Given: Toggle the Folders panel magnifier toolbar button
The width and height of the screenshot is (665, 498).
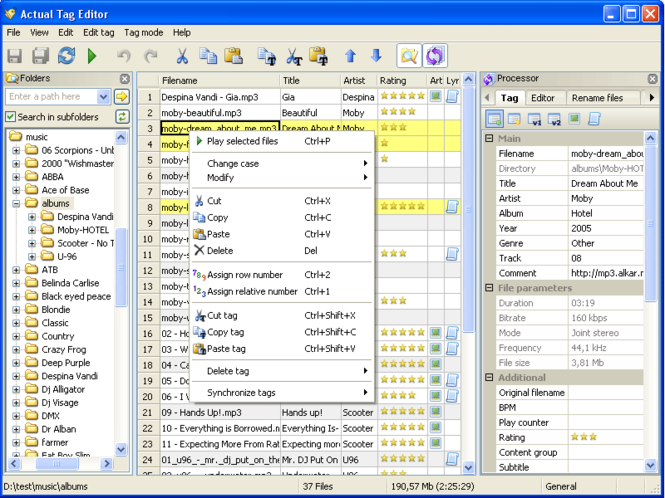Looking at the screenshot, I should (409, 56).
